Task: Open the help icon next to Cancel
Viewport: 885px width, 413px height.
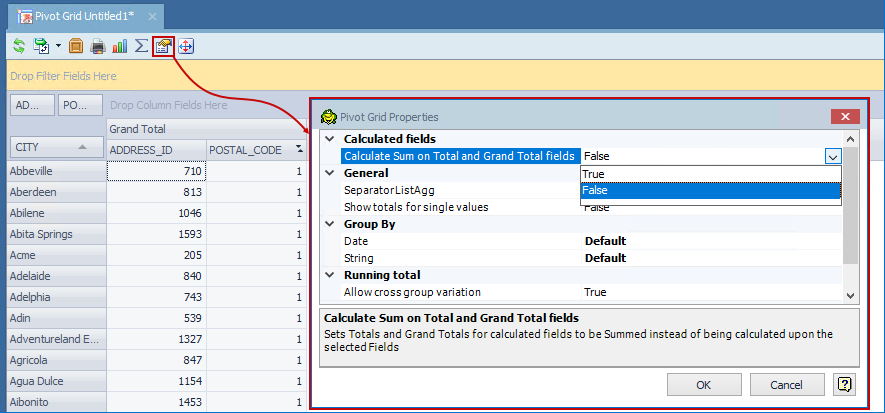Action: coord(844,385)
